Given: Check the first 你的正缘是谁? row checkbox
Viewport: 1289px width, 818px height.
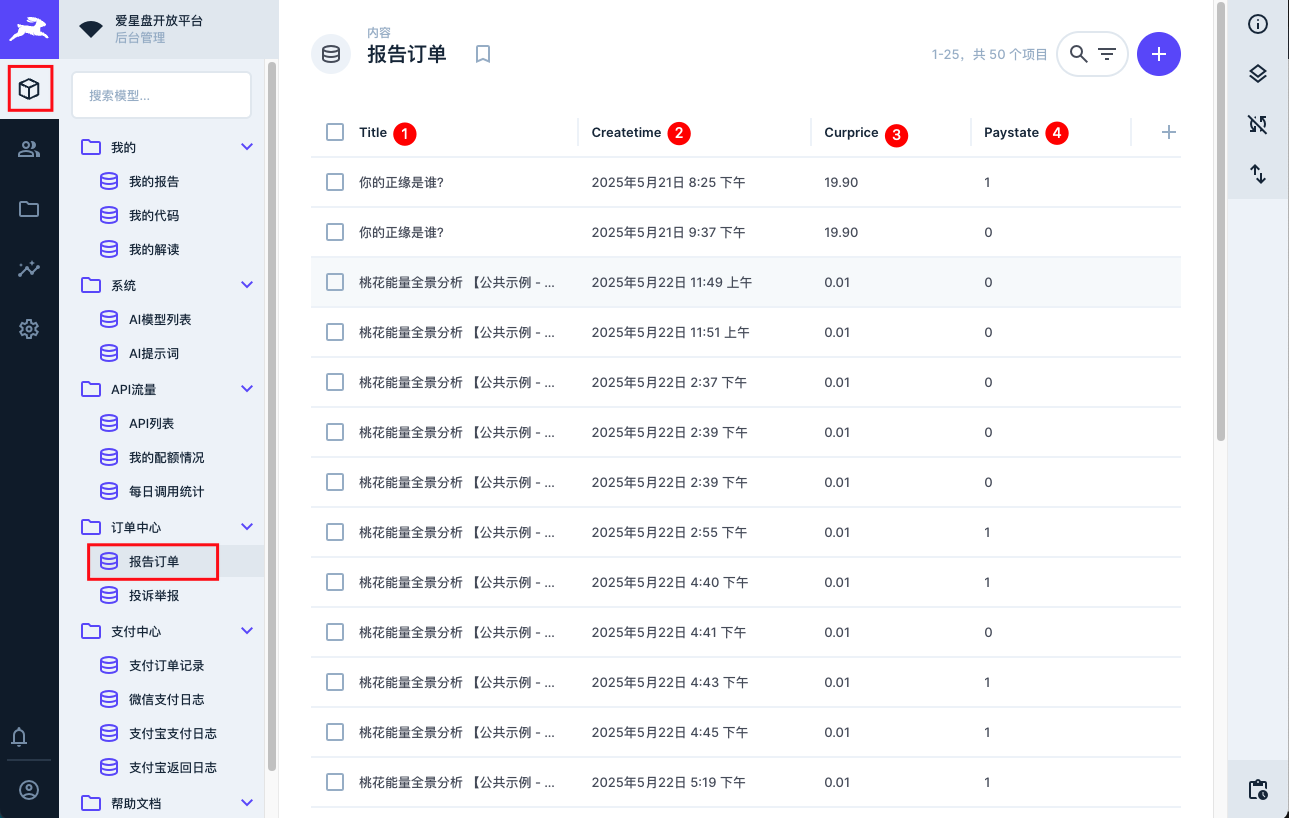Looking at the screenshot, I should coord(335,182).
